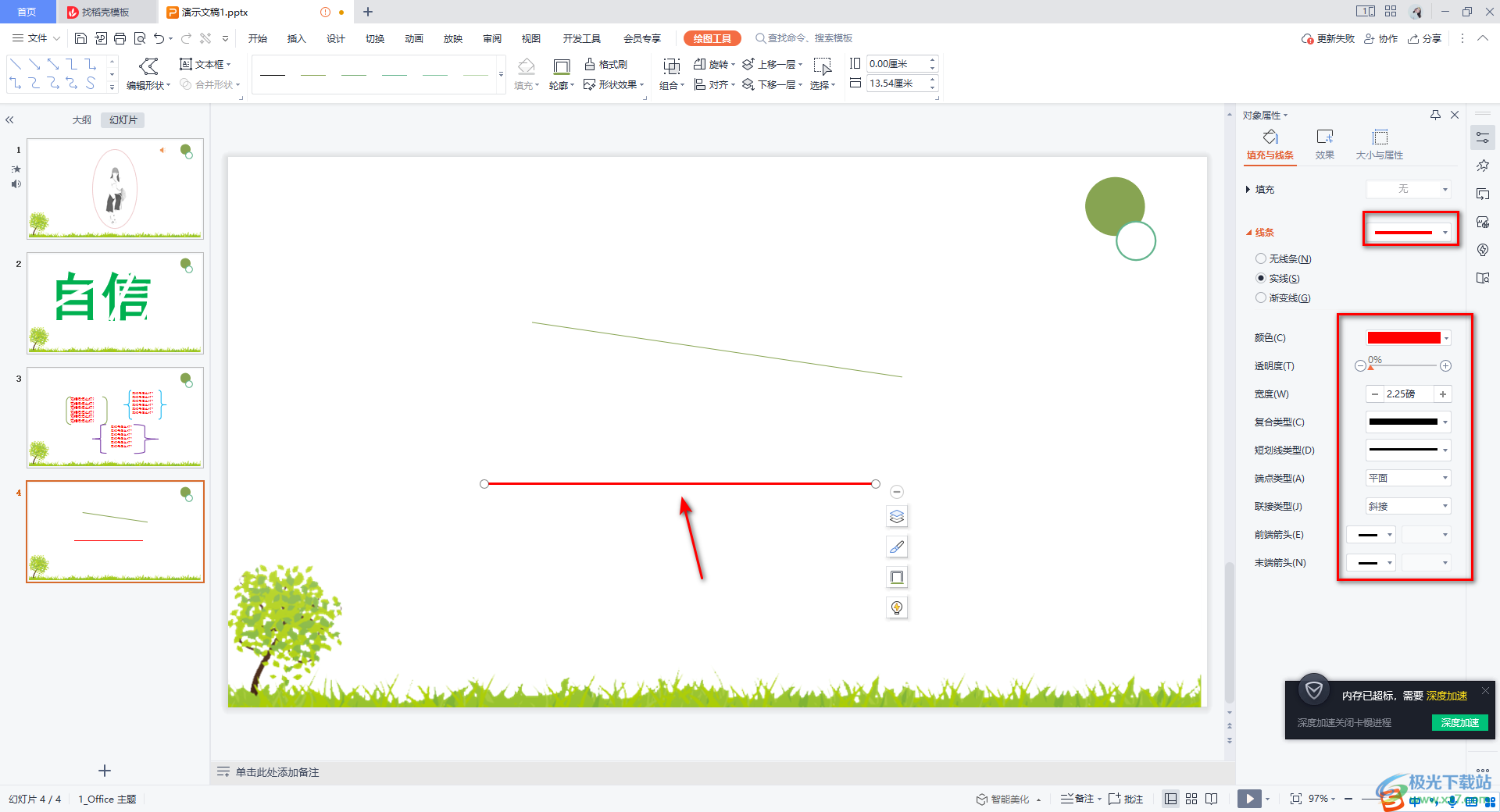Image resolution: width=1500 pixels, height=812 pixels.
Task: Pin the Object Properties panel
Action: tap(1435, 115)
